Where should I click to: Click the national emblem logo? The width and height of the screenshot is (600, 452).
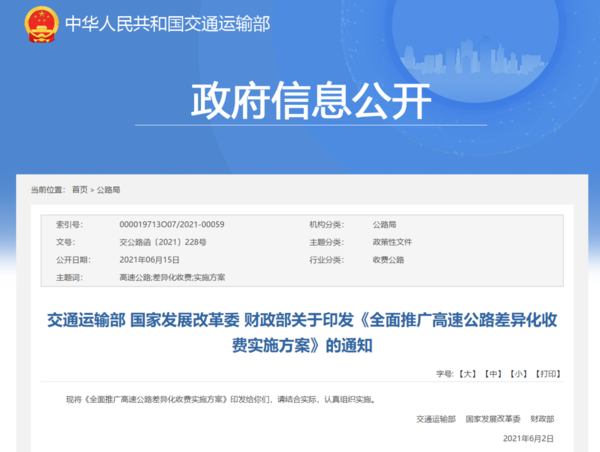[40, 24]
